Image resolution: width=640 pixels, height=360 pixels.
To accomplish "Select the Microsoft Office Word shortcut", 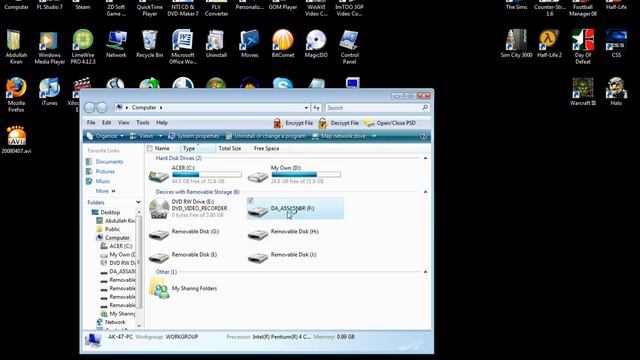I will [182, 47].
